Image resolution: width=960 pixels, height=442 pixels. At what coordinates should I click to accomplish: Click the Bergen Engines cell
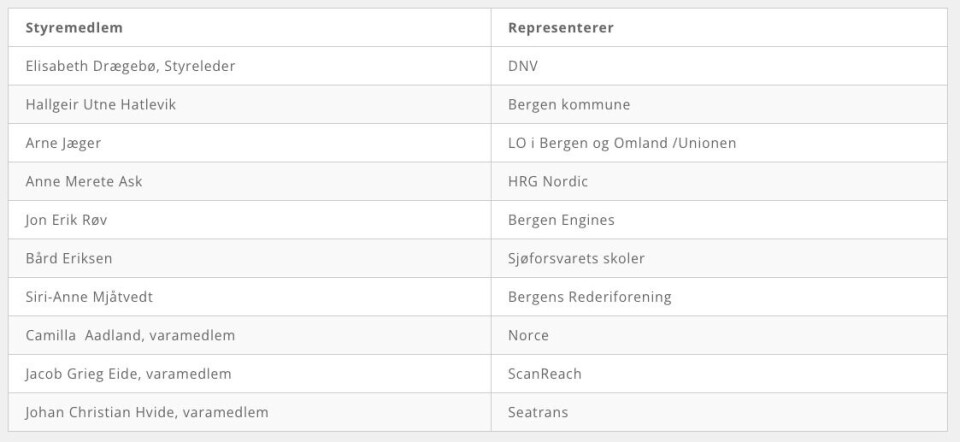click(561, 220)
